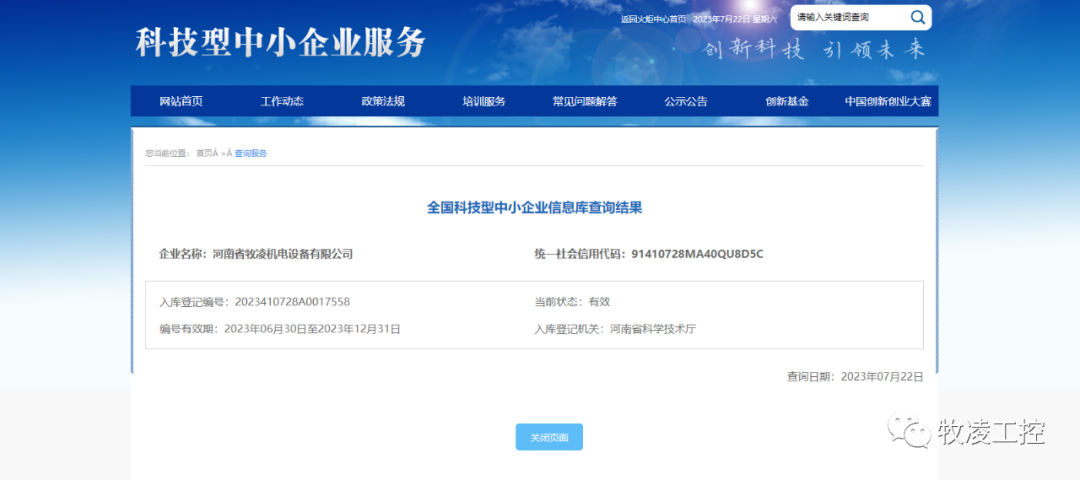The width and height of the screenshot is (1080, 480).
Task: Click the 返回火炬中心首页 link
Action: pos(653,19)
